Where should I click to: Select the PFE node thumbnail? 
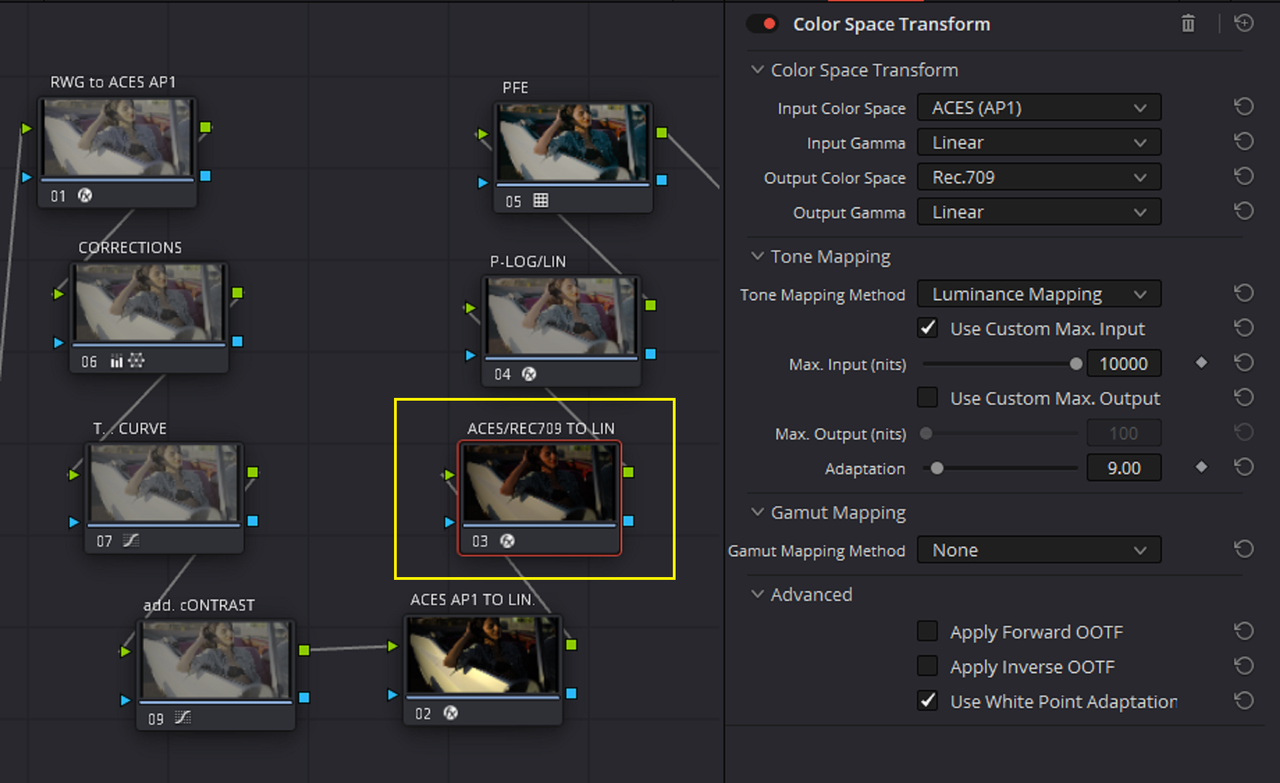coord(573,144)
